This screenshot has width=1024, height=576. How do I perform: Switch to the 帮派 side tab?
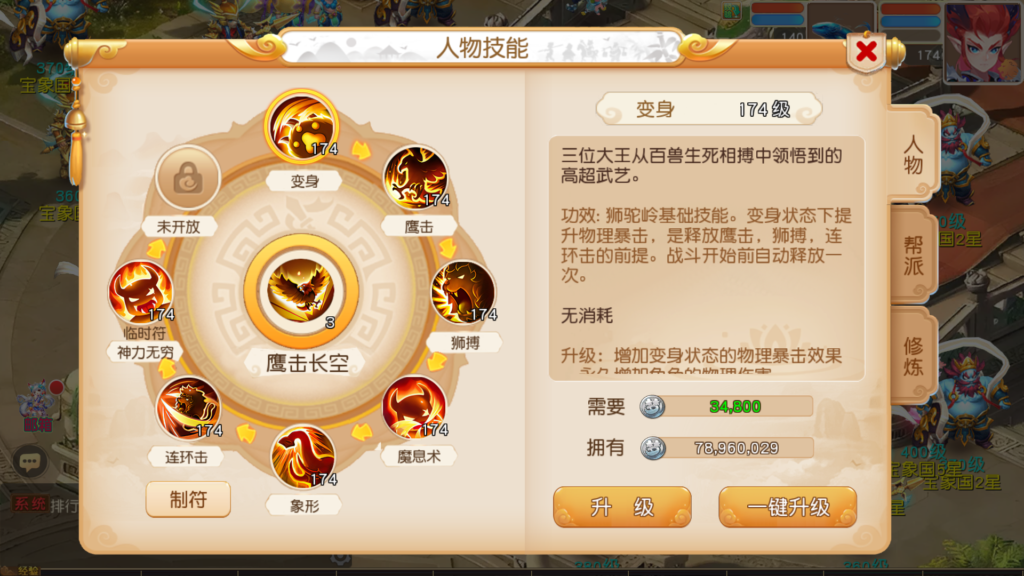[x=913, y=255]
